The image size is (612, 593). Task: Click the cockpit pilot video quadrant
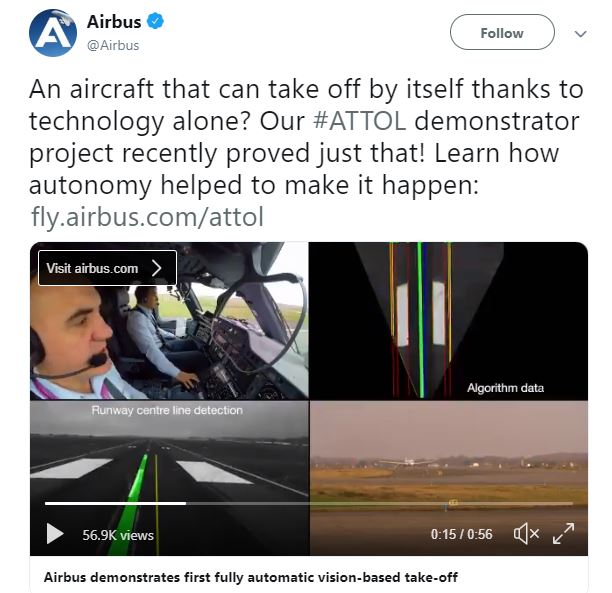169,321
